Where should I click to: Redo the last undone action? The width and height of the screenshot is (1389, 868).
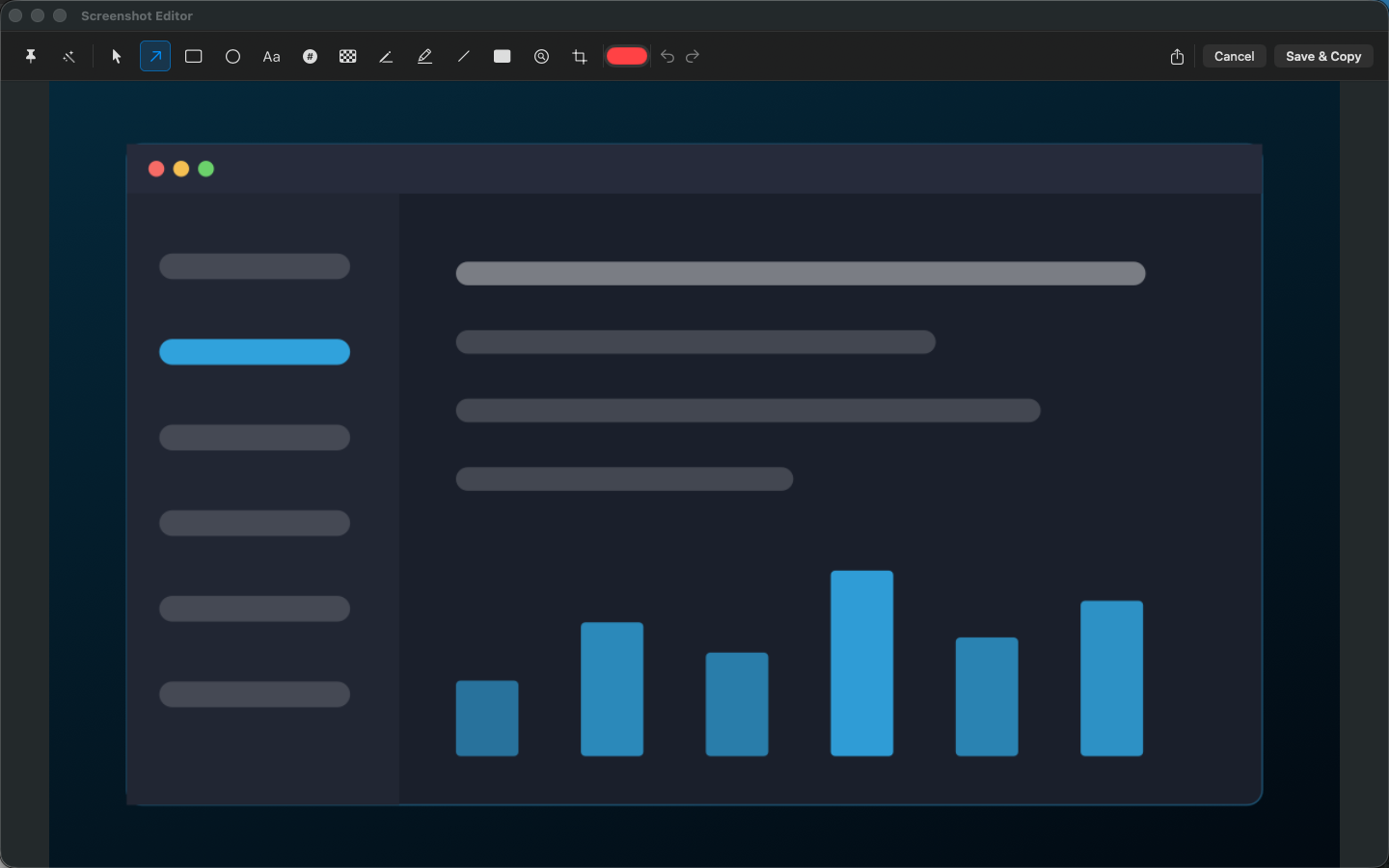click(x=693, y=57)
